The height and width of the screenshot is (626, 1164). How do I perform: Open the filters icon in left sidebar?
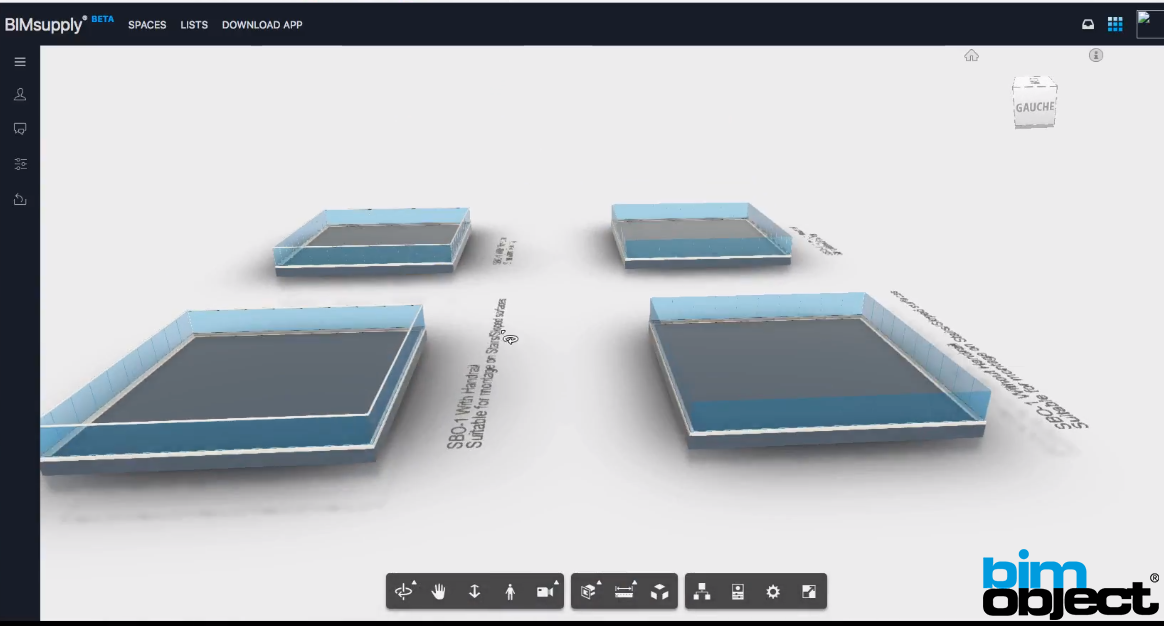click(x=20, y=163)
